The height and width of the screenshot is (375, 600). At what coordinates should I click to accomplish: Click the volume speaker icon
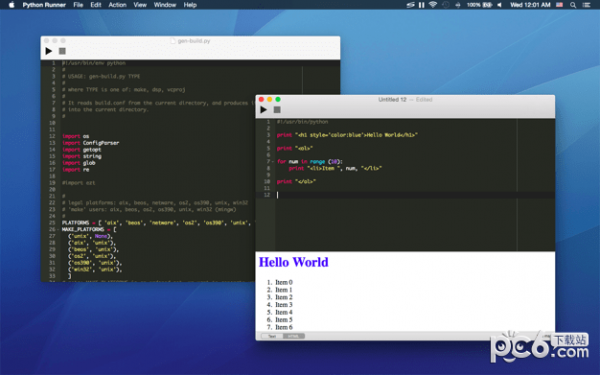(x=499, y=5)
